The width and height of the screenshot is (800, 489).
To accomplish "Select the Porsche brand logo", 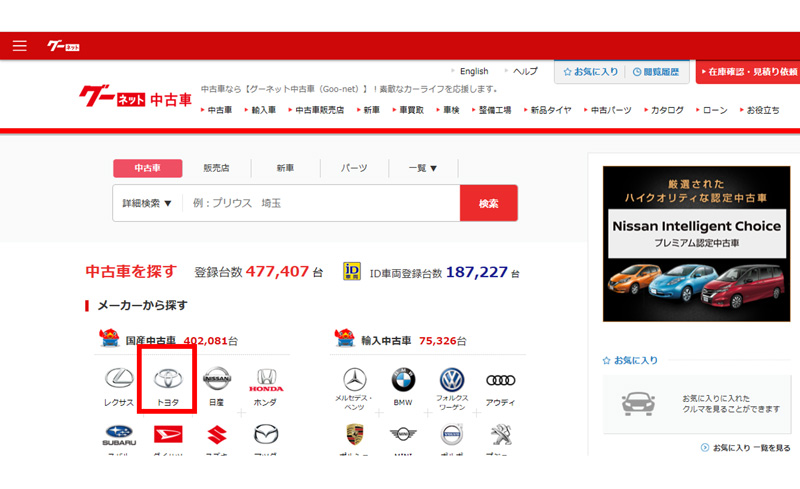I will click(x=354, y=434).
